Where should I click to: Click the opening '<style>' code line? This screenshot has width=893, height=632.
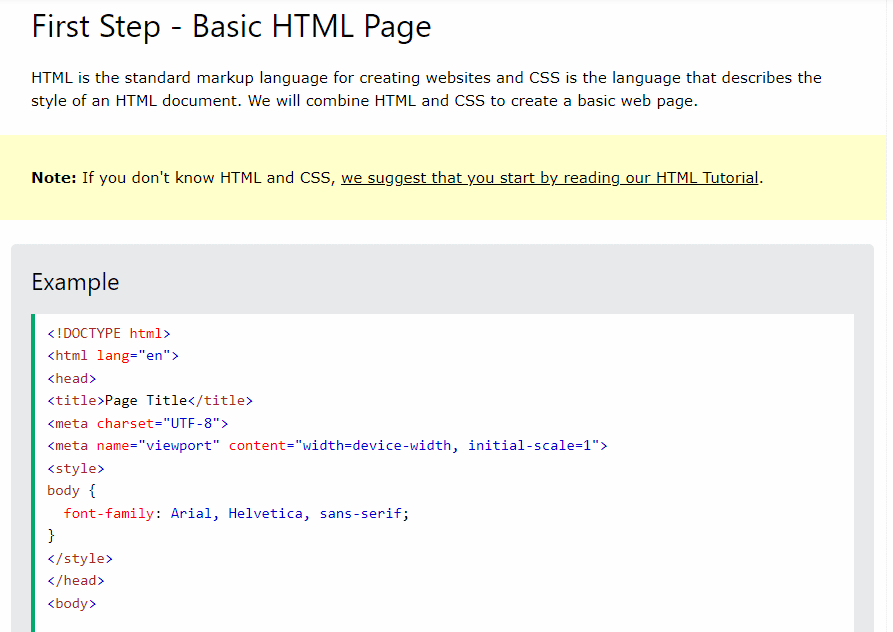point(76,469)
